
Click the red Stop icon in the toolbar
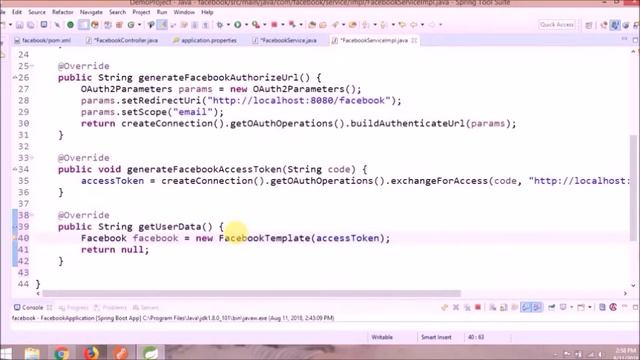(x=274, y=25)
